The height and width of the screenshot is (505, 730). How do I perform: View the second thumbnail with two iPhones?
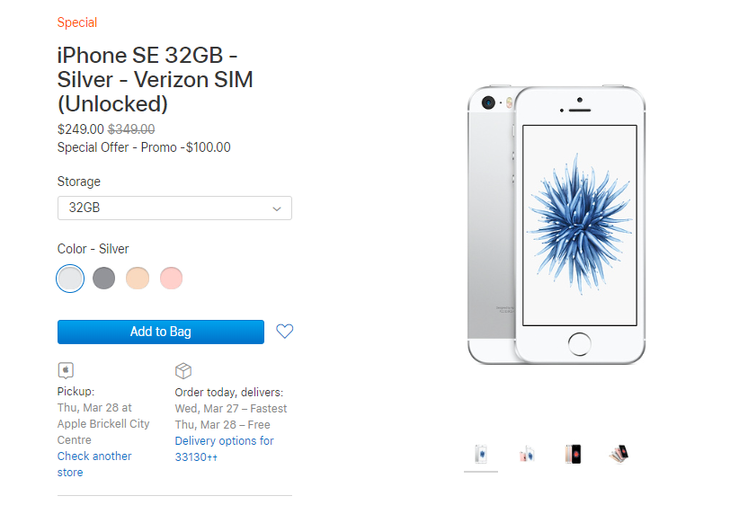[526, 454]
